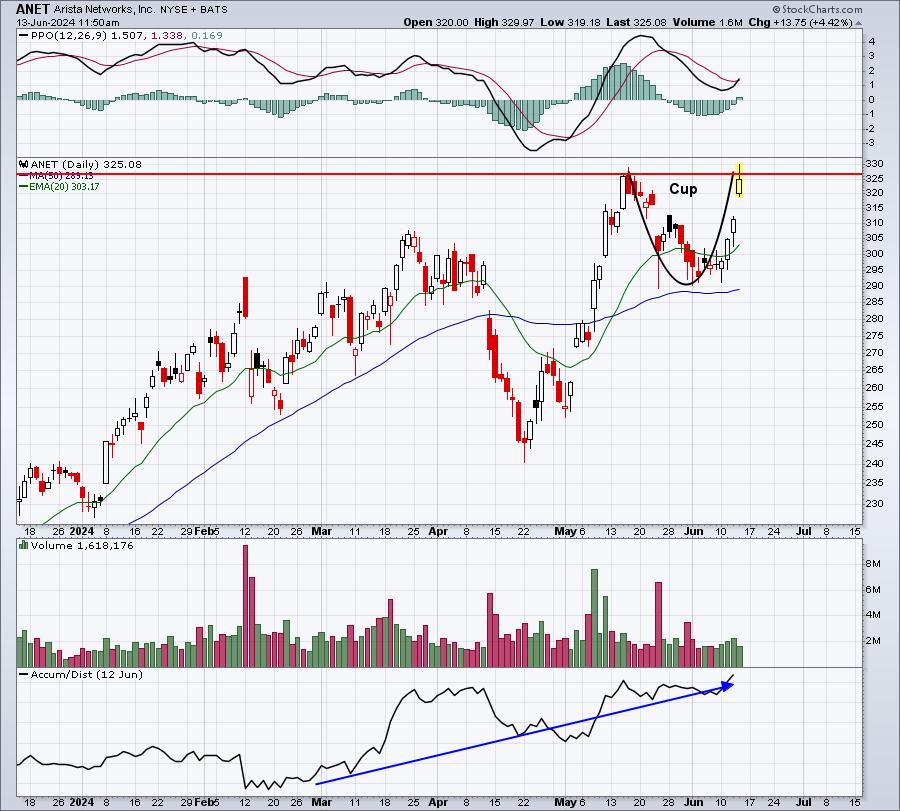
Task: Click the 13-Jun-2024 timestamp text
Action: click(x=68, y=23)
